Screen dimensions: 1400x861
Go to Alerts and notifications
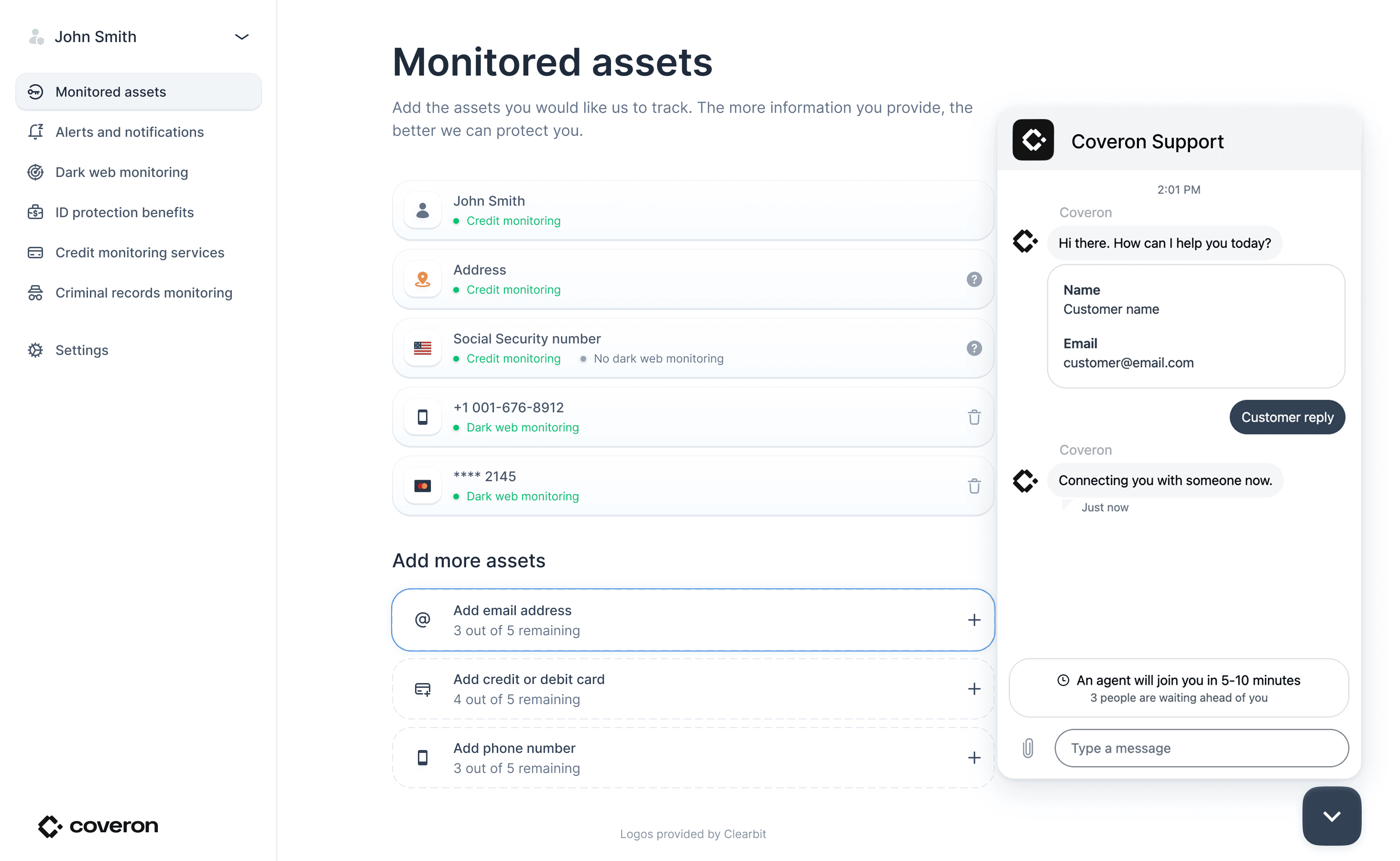pos(129,132)
